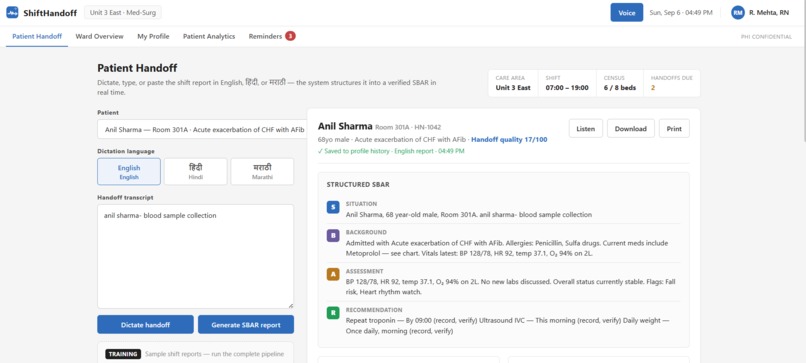Select English dictation language
The height and width of the screenshot is (363, 806).
129,172
